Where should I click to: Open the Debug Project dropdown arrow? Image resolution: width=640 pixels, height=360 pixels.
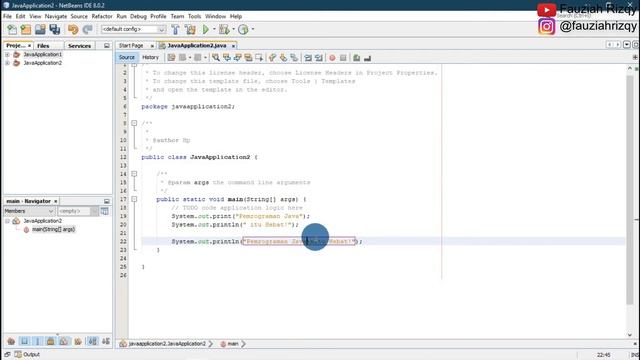233,29
